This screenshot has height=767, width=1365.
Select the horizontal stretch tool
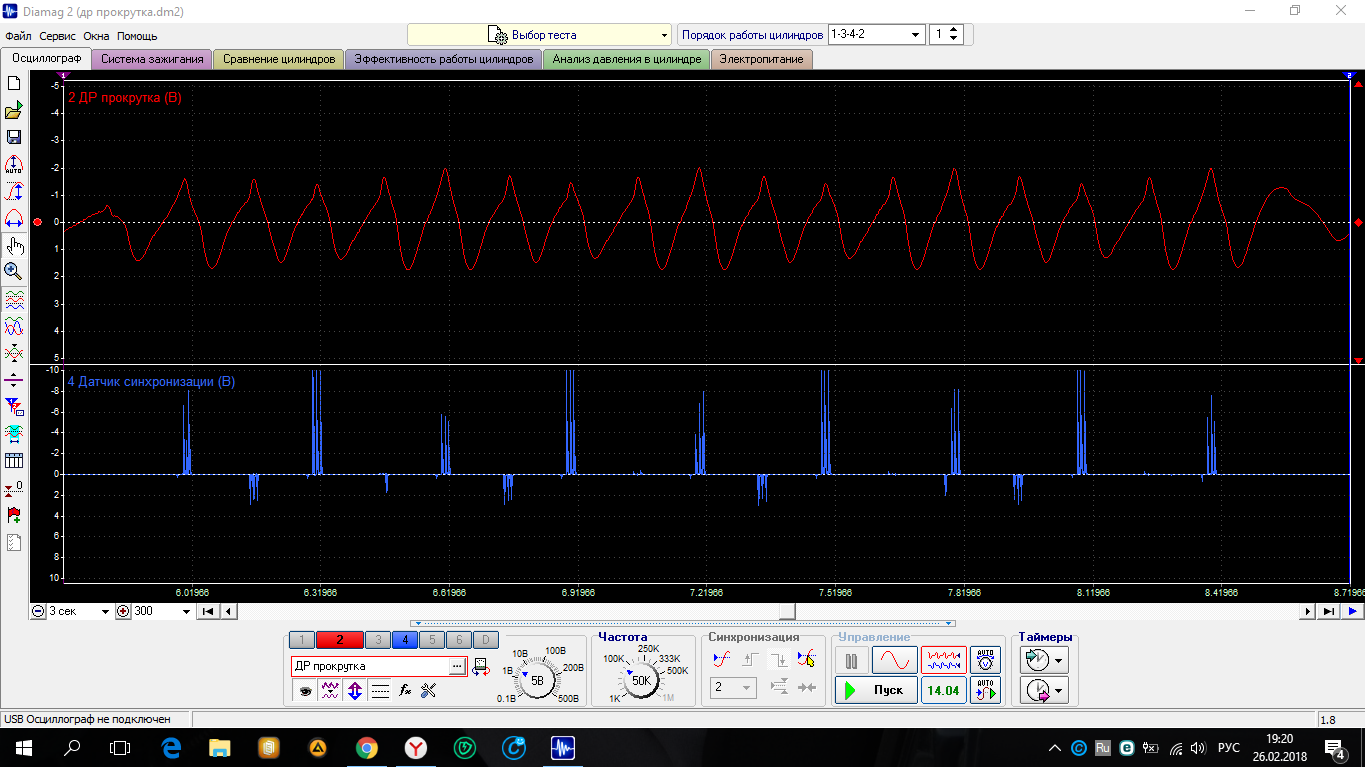click(x=14, y=219)
